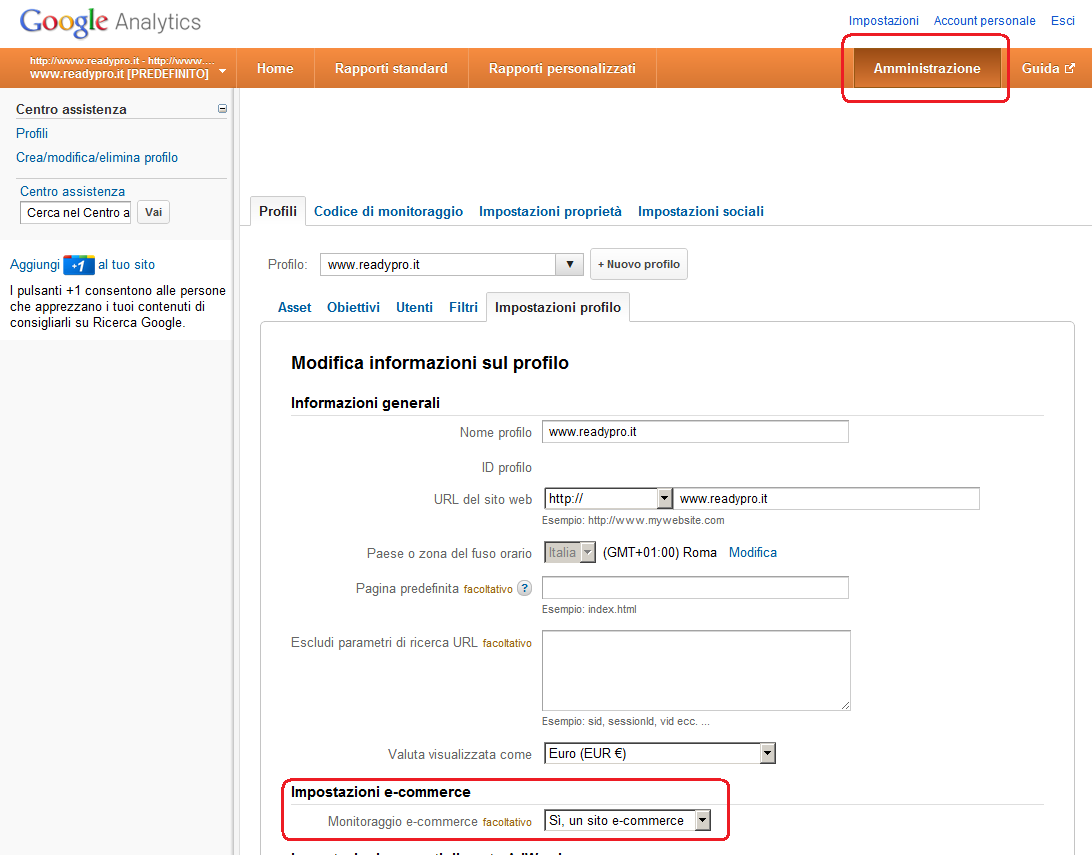Open the Asset sub-tab
This screenshot has height=855, width=1092.
[x=295, y=307]
